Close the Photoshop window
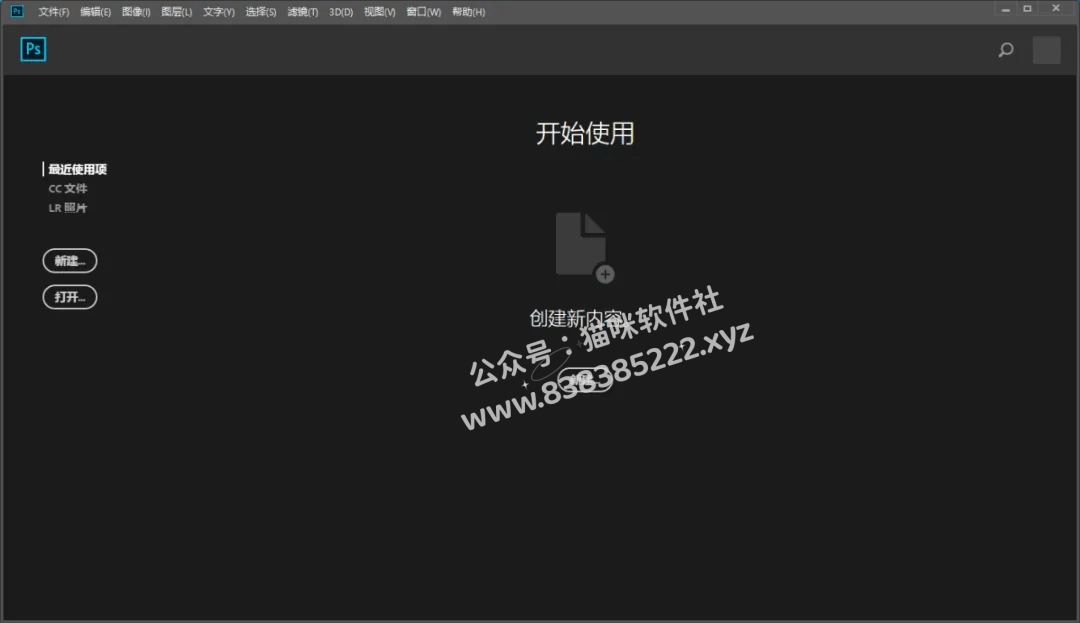The image size is (1080, 623). point(1056,9)
